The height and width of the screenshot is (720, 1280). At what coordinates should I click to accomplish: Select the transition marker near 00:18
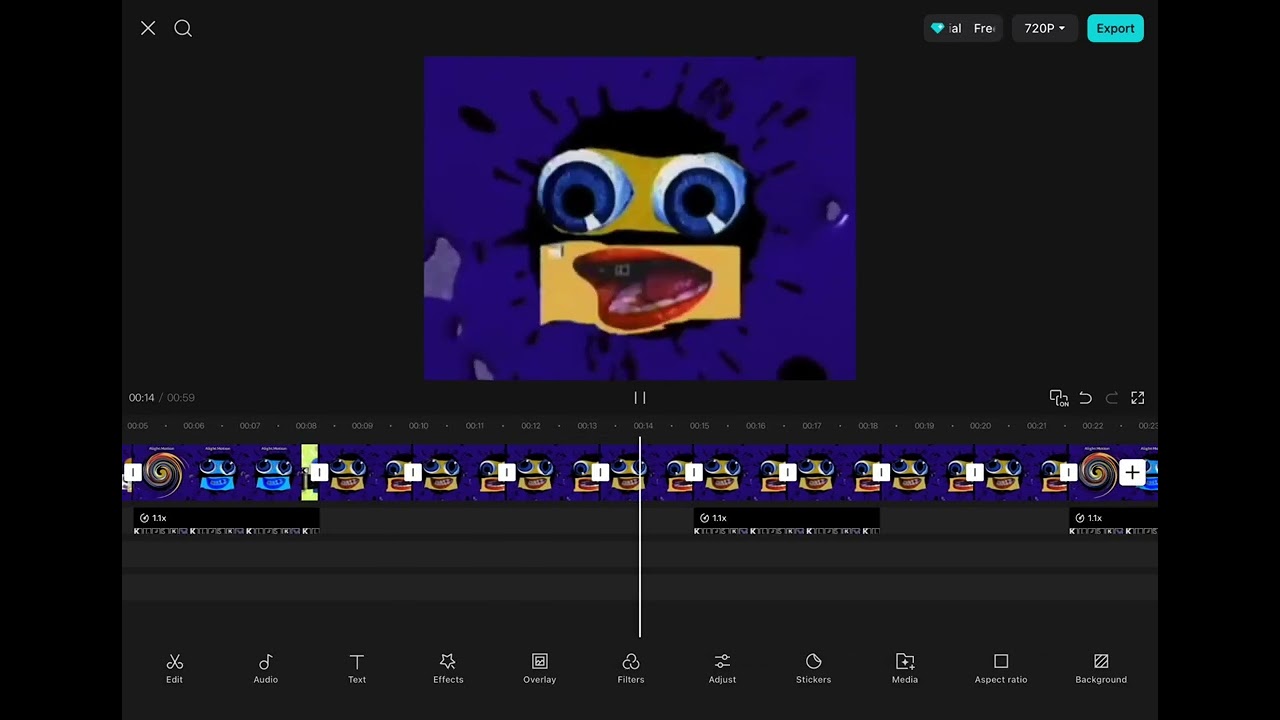tap(881, 472)
